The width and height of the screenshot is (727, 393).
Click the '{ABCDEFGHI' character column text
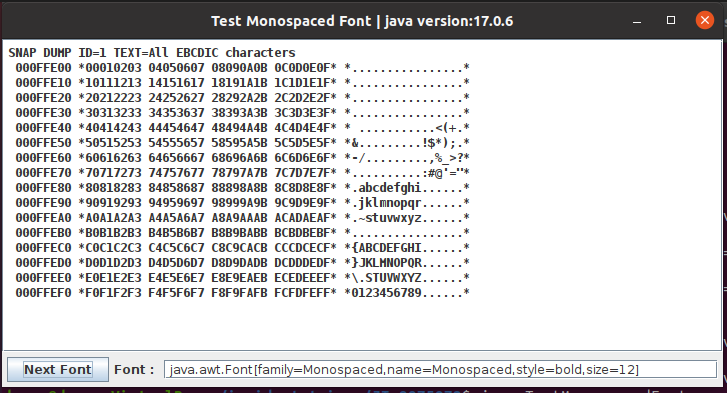386,248
